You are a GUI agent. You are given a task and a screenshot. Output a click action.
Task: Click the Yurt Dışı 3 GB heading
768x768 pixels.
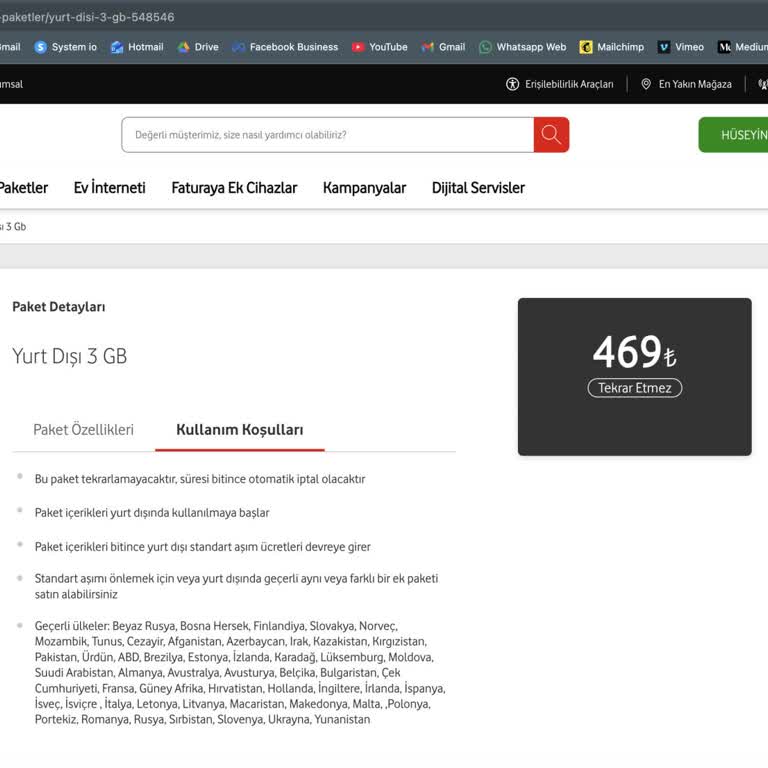click(x=70, y=356)
